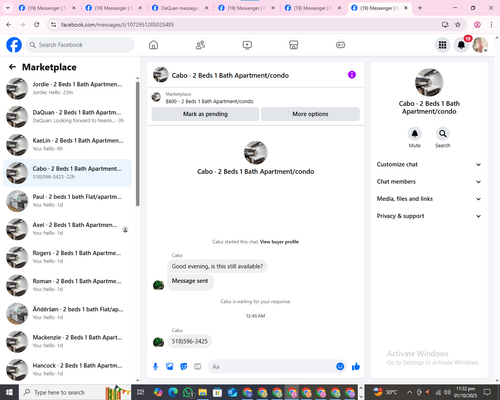Send a thumbs up like
This screenshot has height=400, width=500.
click(x=356, y=367)
